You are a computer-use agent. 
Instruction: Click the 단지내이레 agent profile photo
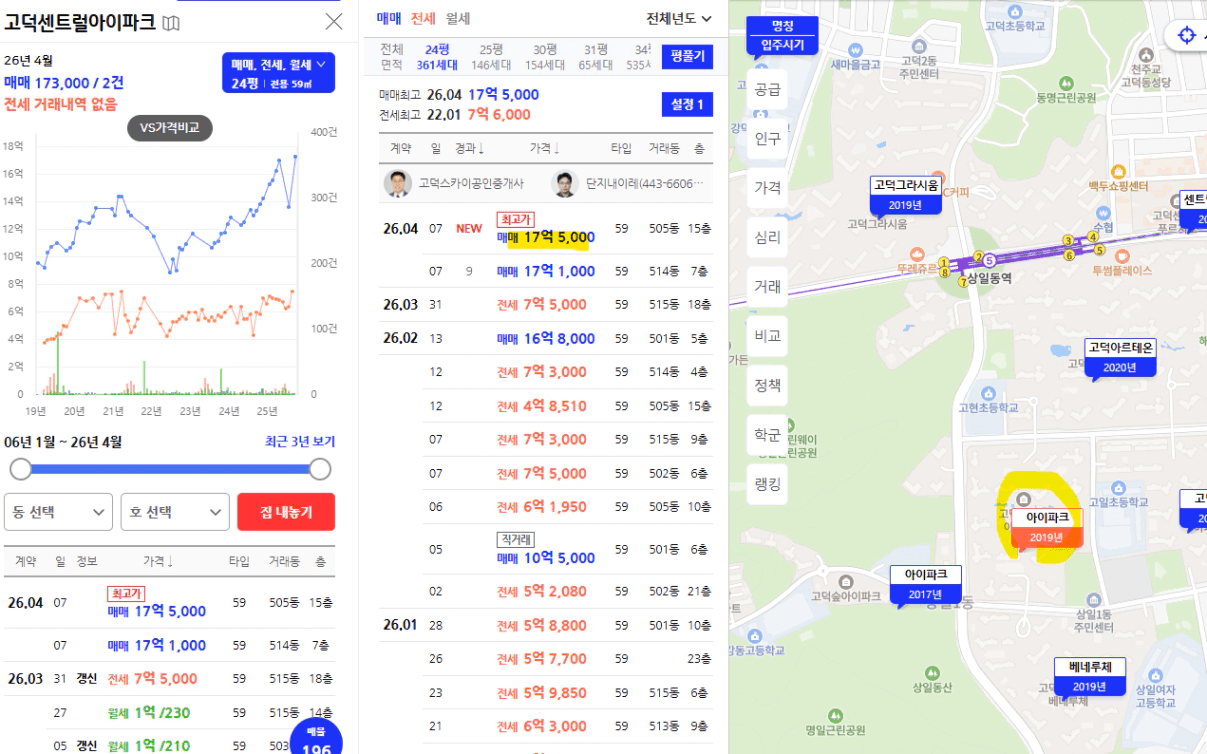pos(565,184)
